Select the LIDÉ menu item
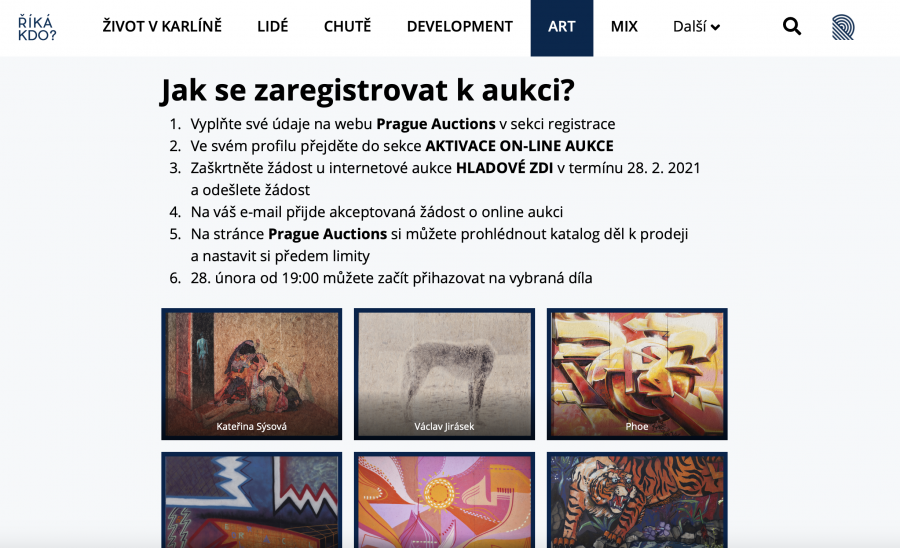The width and height of the screenshot is (900, 548). [273, 26]
